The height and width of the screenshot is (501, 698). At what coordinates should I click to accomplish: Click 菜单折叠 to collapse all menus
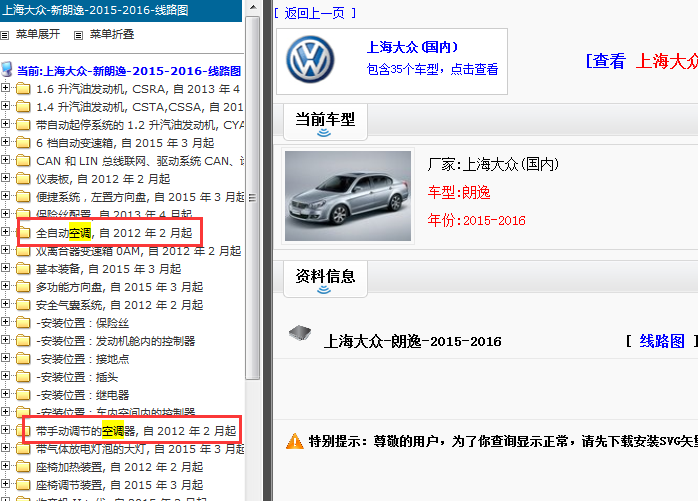tap(112, 35)
